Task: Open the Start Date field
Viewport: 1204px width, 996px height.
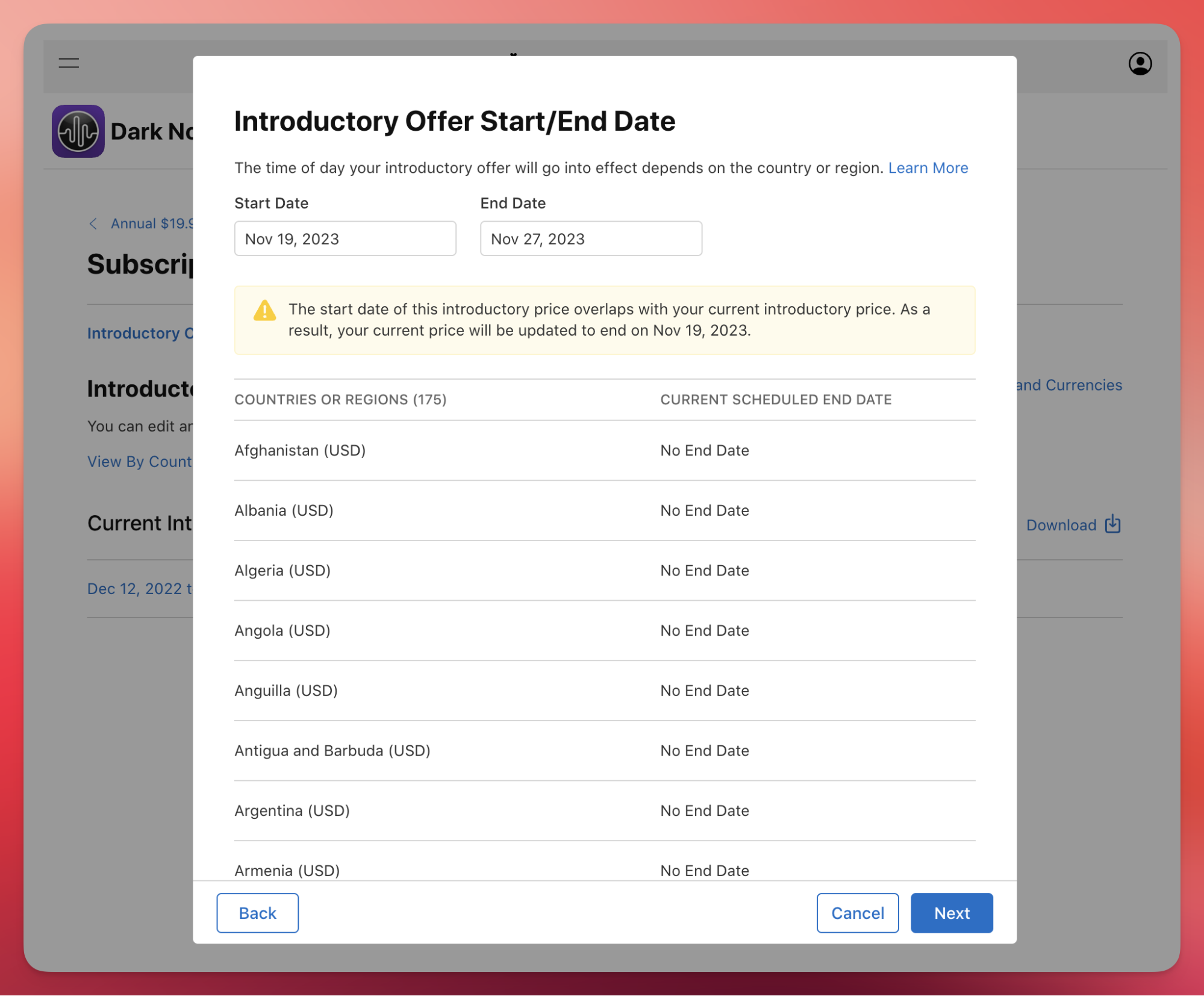Action: [x=345, y=239]
